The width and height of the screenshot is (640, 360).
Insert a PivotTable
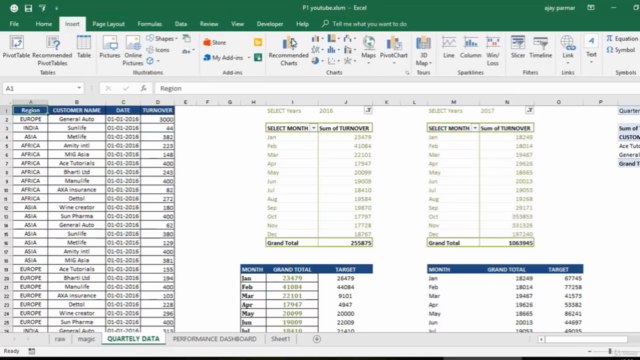click(x=16, y=47)
